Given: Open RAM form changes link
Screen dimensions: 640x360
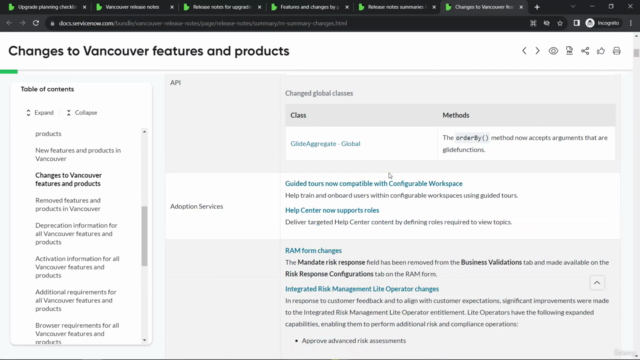Looking at the screenshot, I should tap(313, 251).
